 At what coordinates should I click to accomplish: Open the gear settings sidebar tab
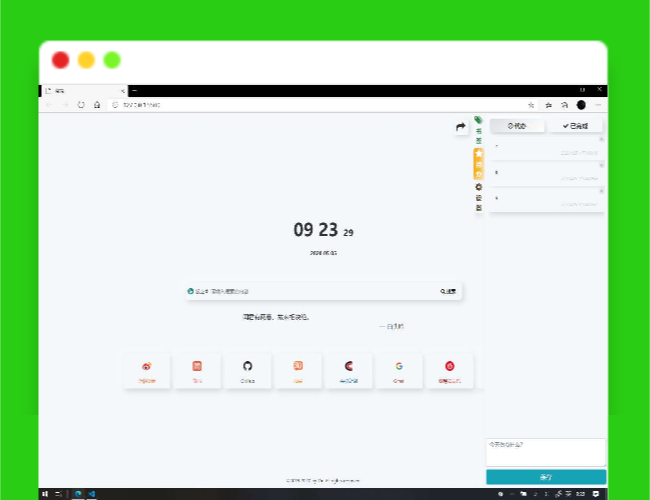(x=478, y=197)
